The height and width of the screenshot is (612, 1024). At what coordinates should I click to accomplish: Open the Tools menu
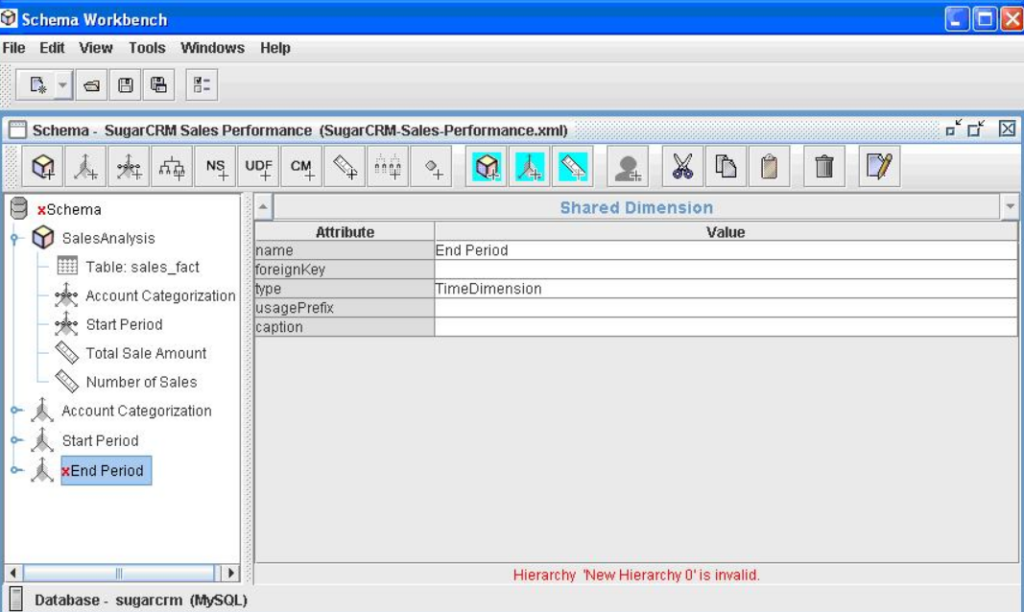(147, 48)
